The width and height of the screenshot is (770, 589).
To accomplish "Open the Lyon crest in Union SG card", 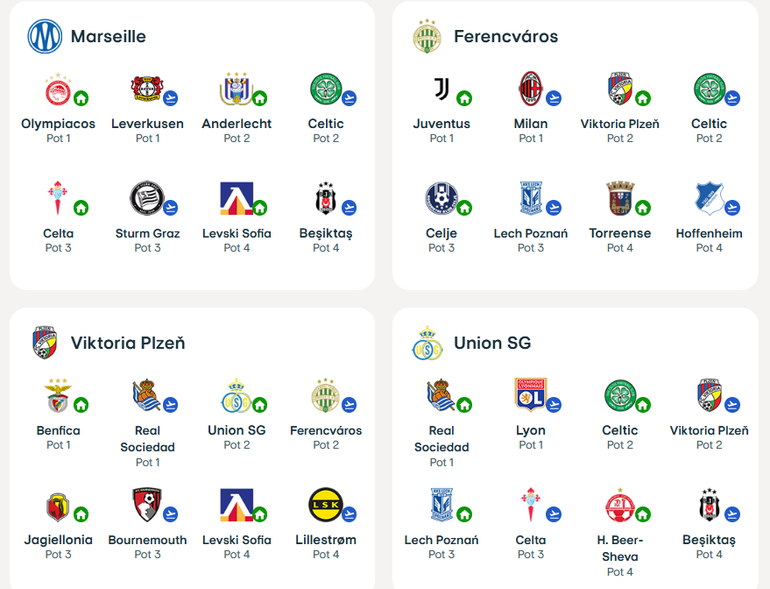I will coord(530,395).
